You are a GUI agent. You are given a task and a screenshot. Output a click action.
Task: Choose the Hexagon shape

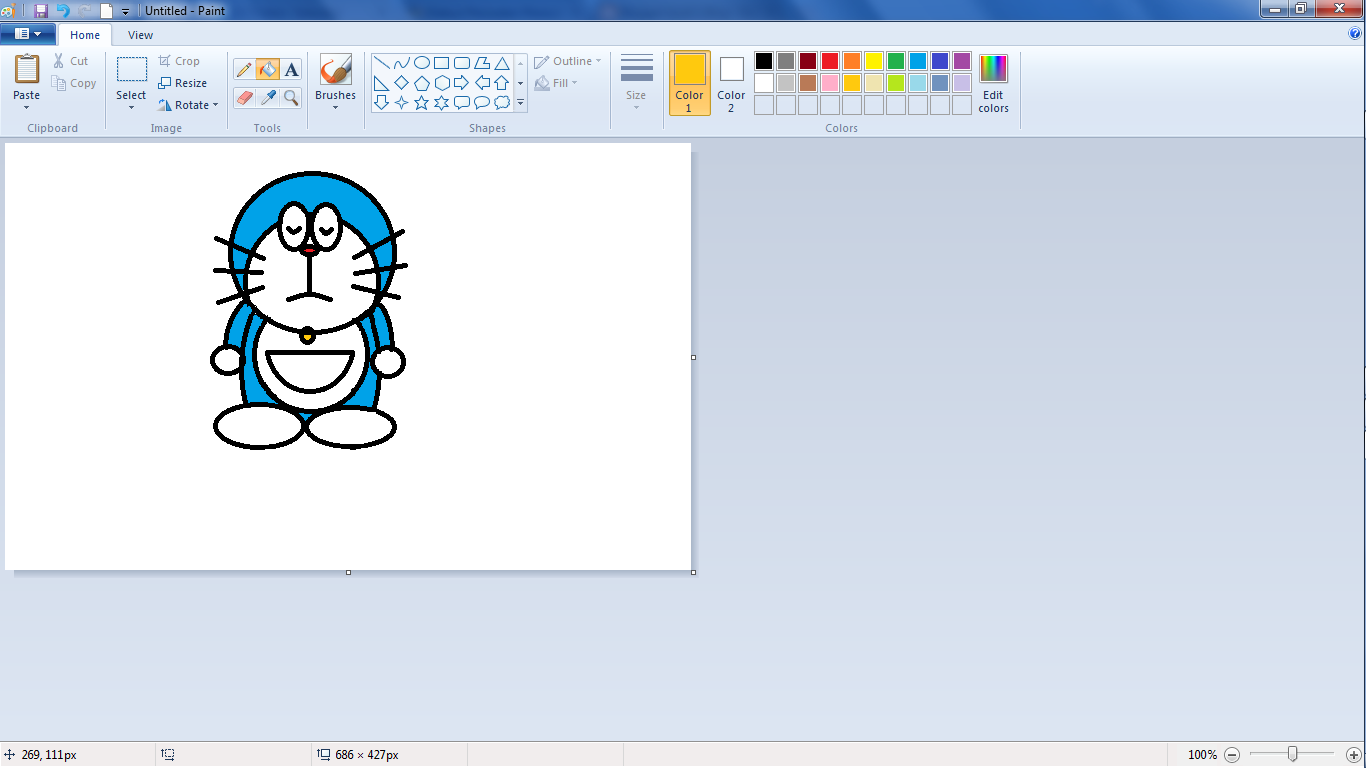point(441,82)
